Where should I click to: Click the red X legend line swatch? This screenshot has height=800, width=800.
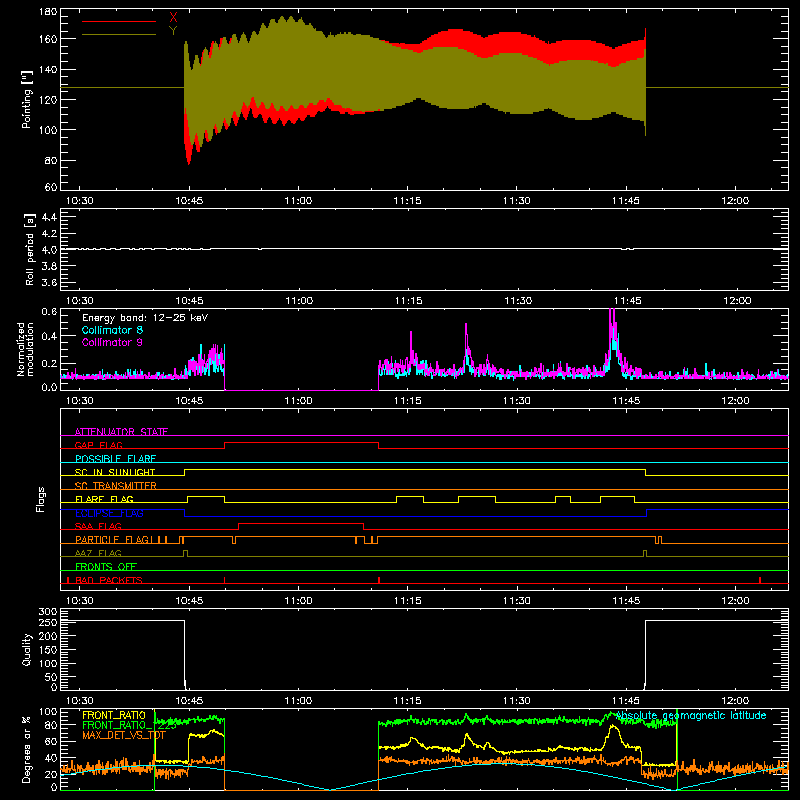click(x=119, y=21)
